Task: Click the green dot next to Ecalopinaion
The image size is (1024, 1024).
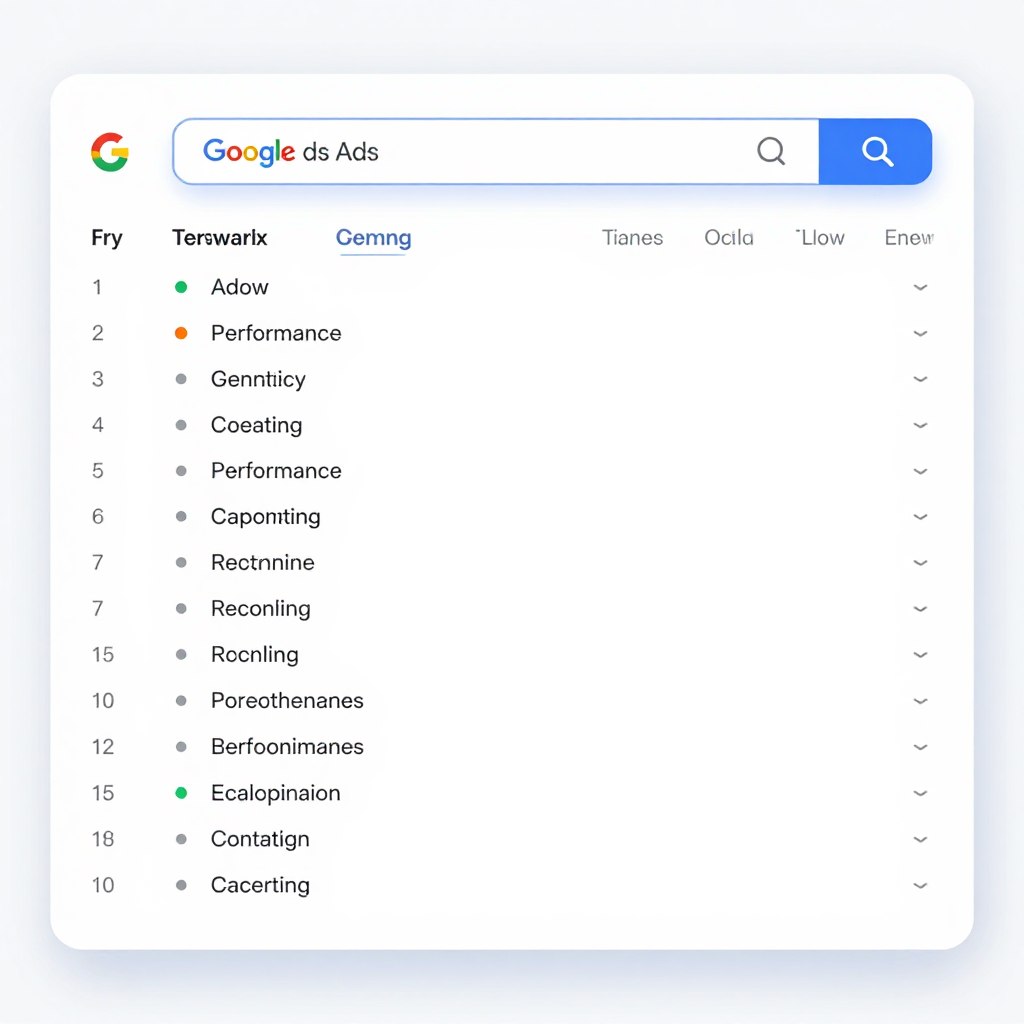Action: click(x=181, y=793)
